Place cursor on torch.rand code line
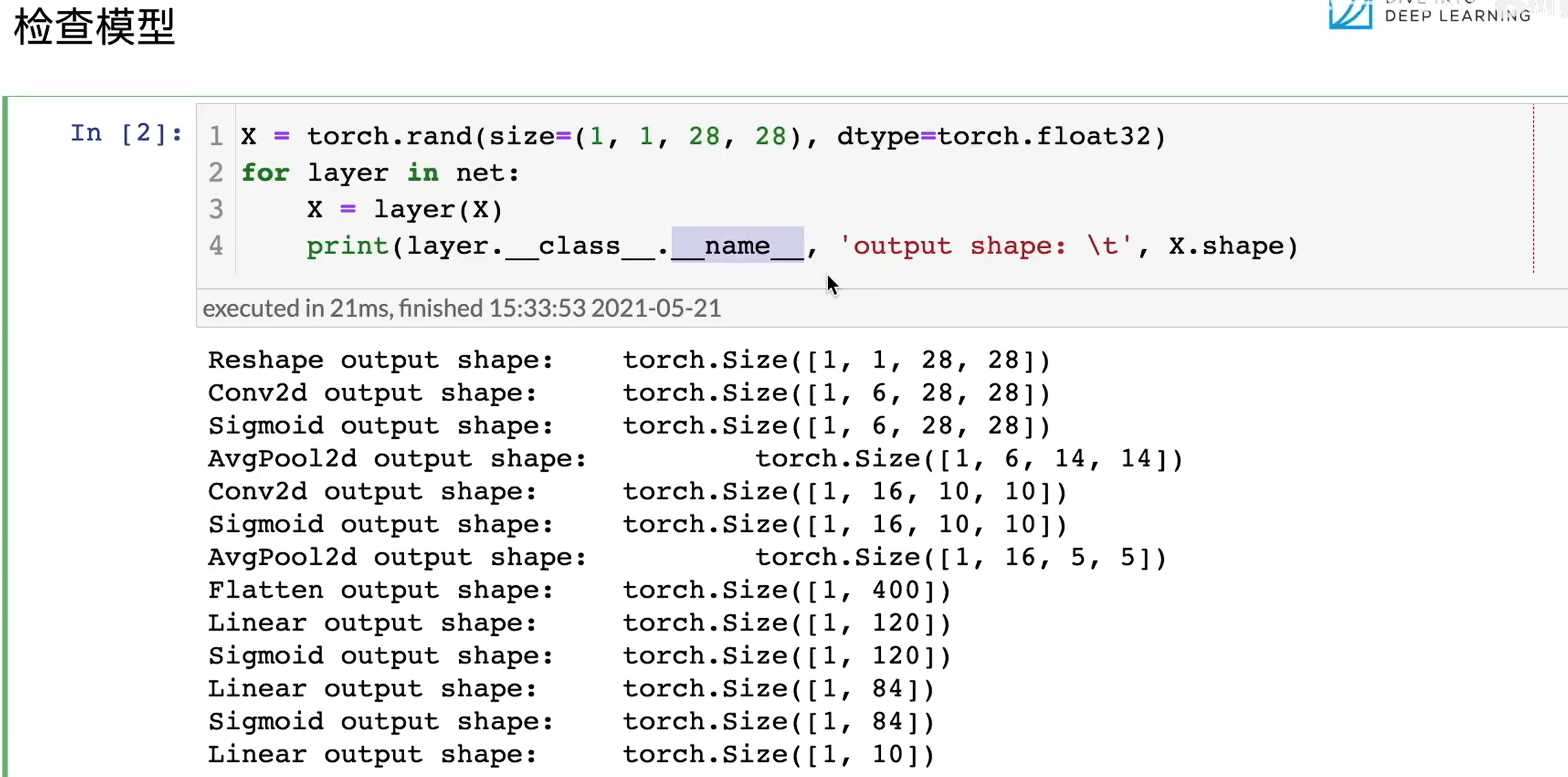 (x=702, y=136)
